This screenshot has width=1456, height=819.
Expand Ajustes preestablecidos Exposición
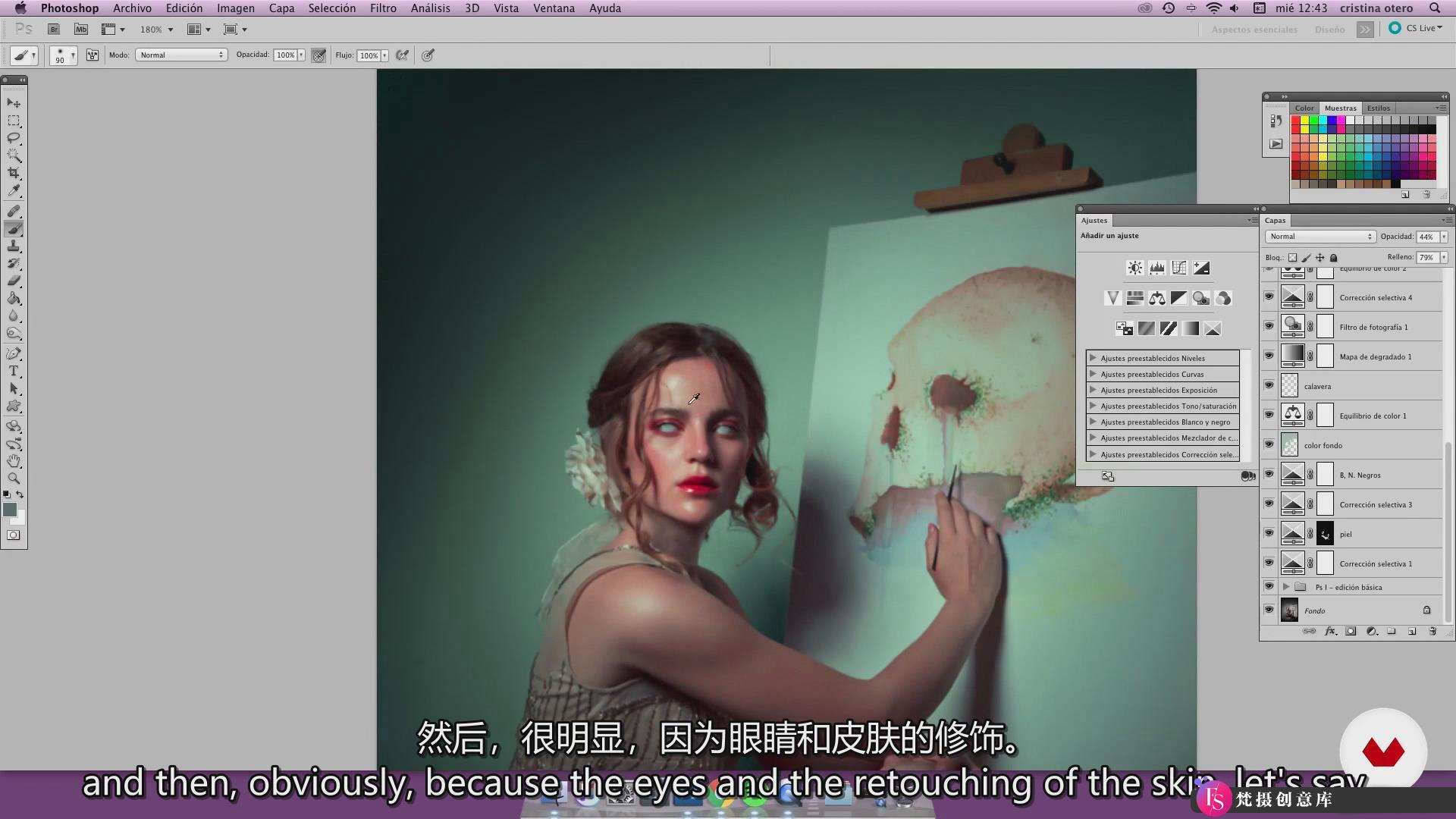coord(1093,390)
